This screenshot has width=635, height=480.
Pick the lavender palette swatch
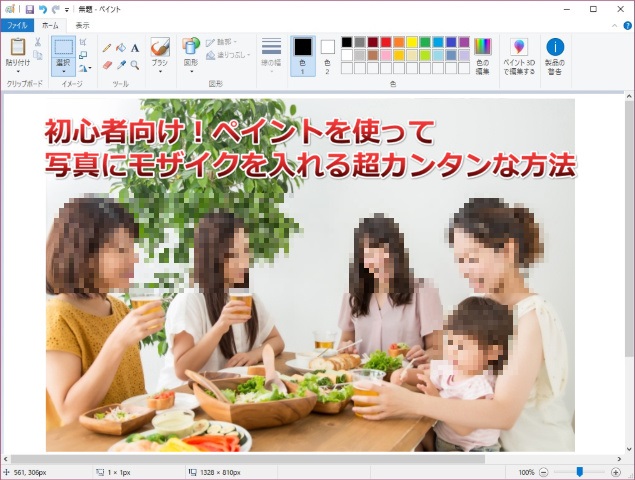pos(464,55)
